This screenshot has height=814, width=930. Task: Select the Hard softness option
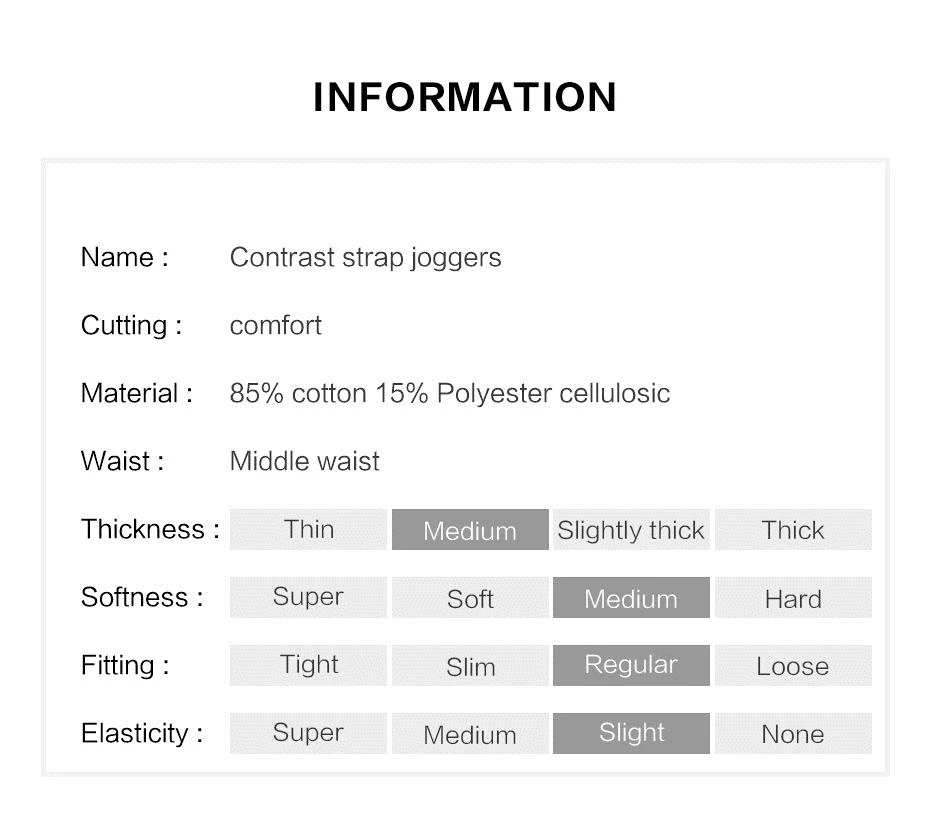pyautogui.click(x=793, y=597)
